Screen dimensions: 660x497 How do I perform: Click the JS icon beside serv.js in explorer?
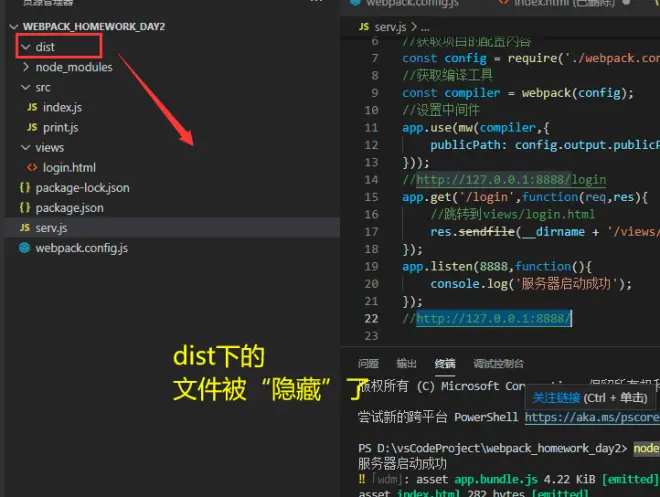[25, 228]
